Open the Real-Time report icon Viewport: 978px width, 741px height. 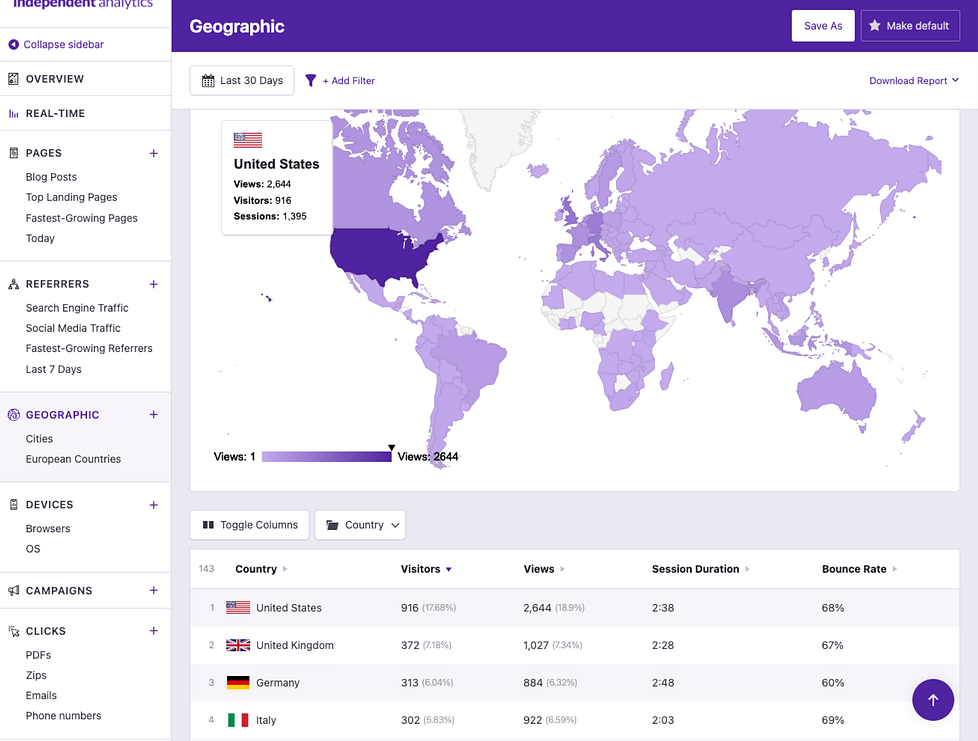pos(11,113)
